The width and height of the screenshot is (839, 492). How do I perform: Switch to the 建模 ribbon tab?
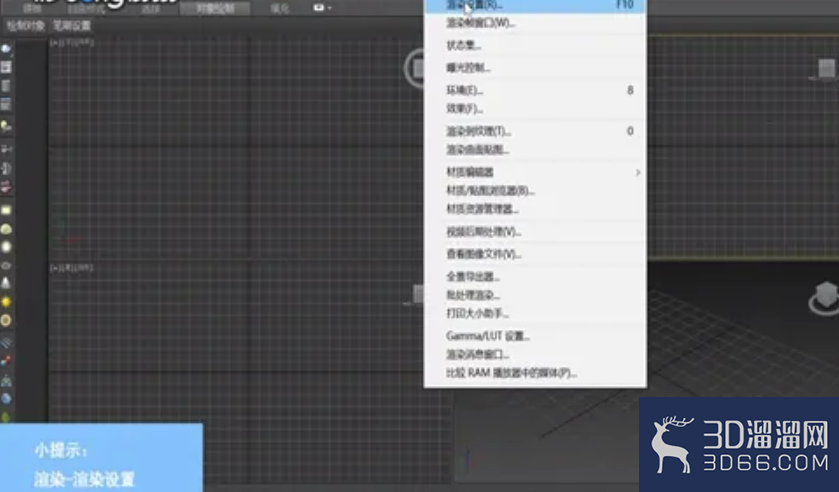(x=32, y=9)
